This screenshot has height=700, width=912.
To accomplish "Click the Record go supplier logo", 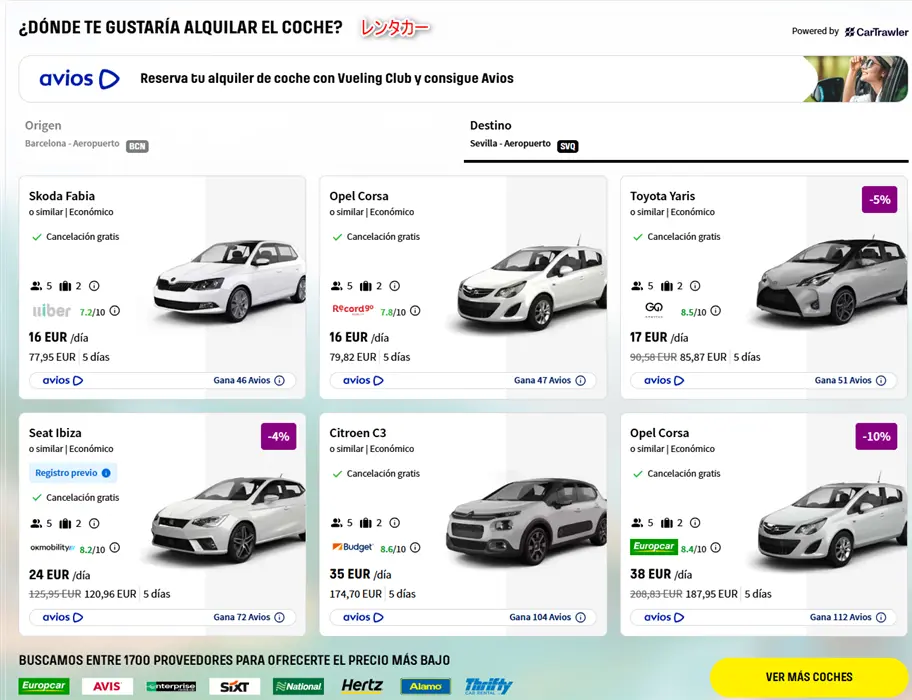I will click(x=353, y=309).
